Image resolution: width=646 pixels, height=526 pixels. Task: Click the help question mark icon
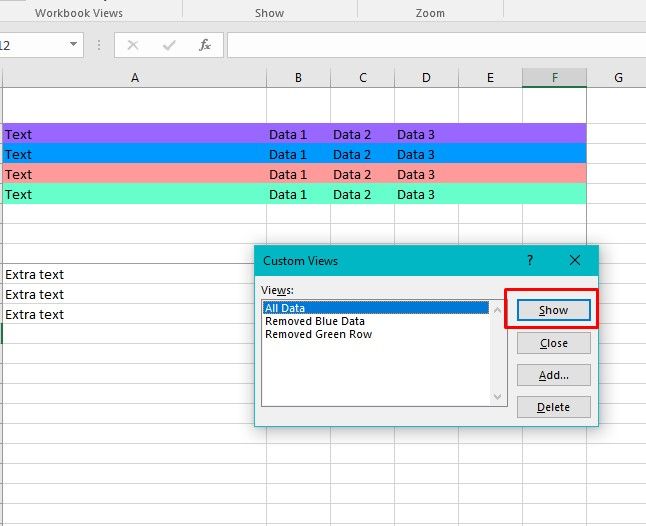[530, 260]
